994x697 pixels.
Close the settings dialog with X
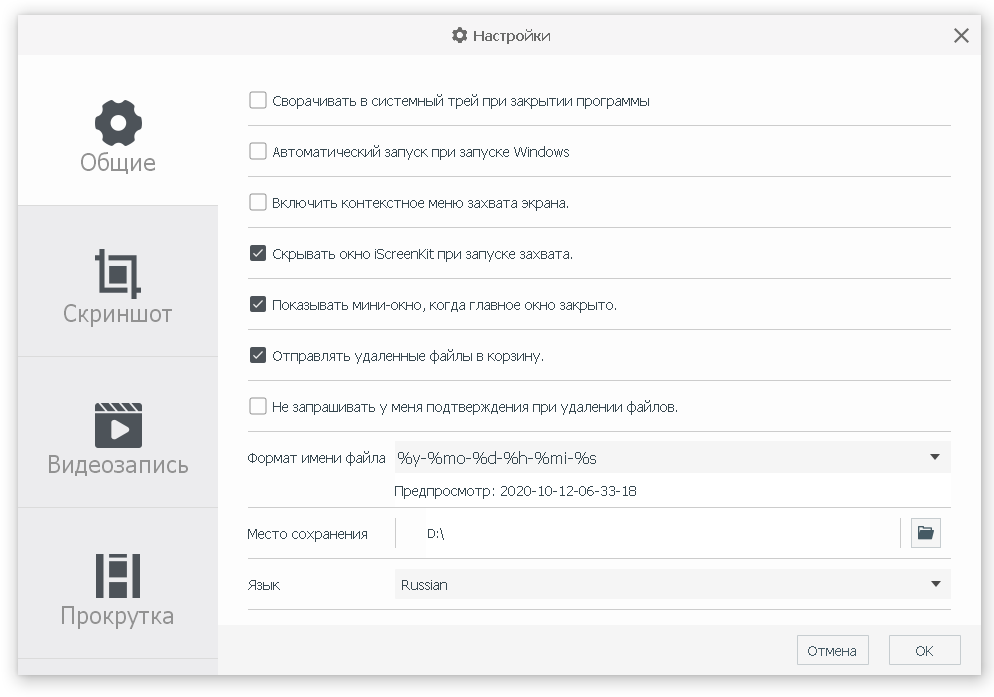(961, 36)
